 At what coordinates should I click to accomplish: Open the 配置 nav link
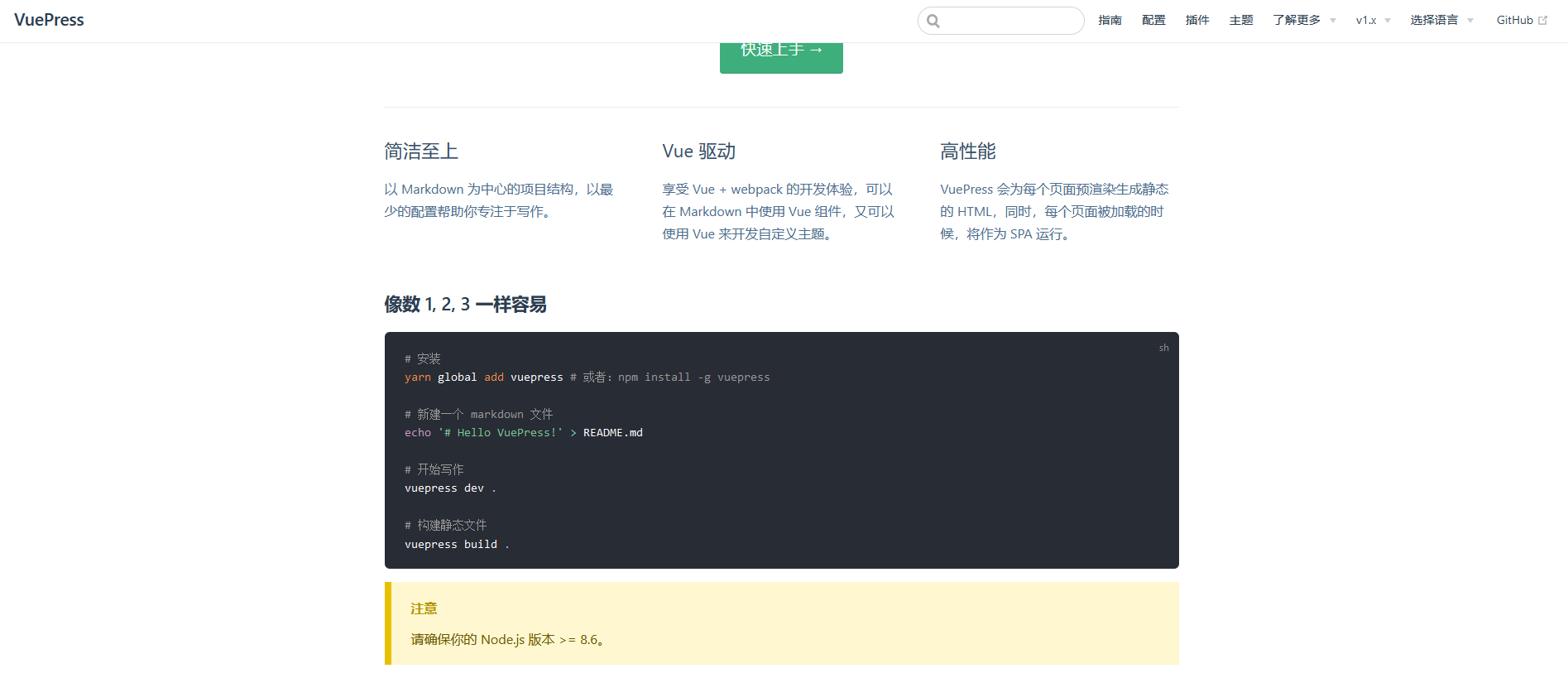tap(1153, 20)
